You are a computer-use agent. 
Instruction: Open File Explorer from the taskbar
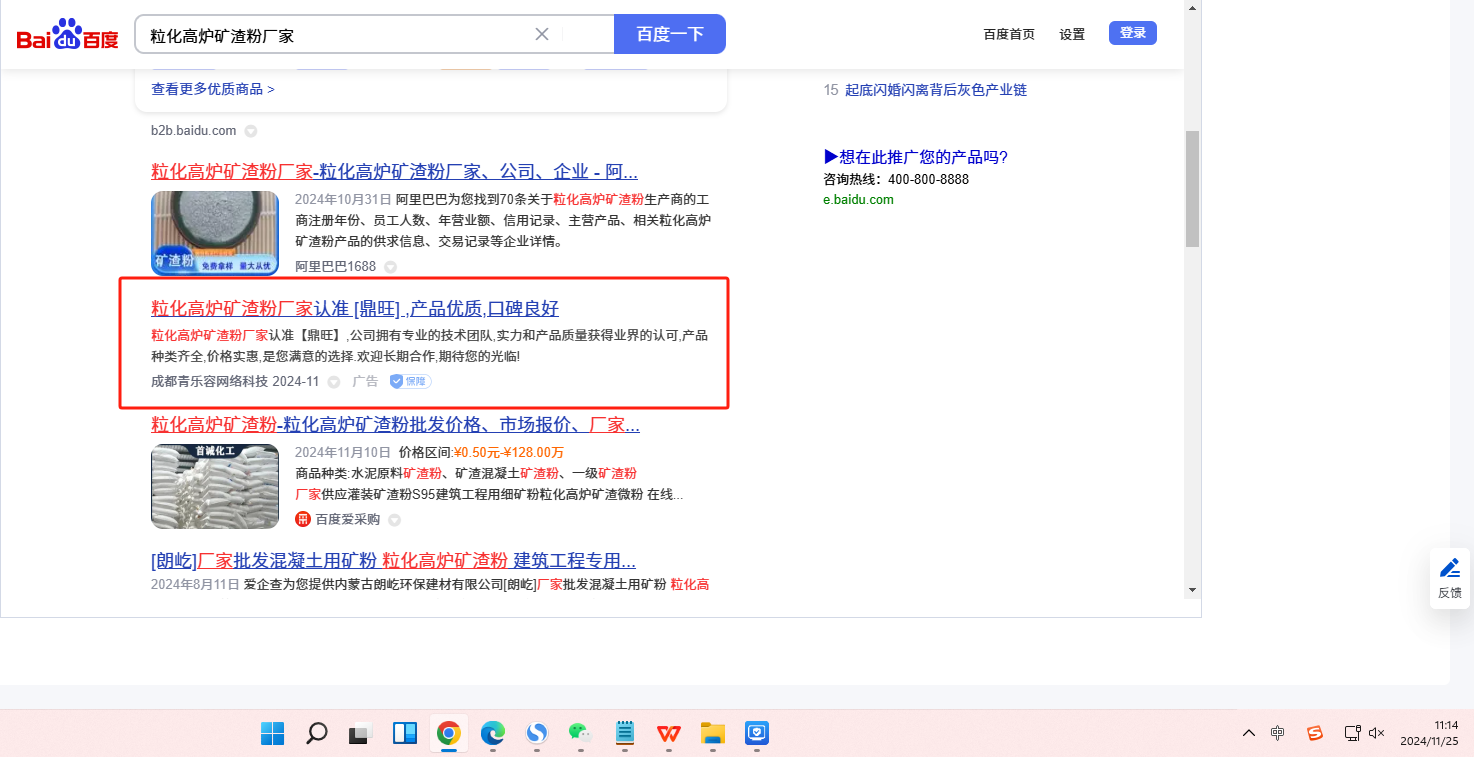pos(712,733)
